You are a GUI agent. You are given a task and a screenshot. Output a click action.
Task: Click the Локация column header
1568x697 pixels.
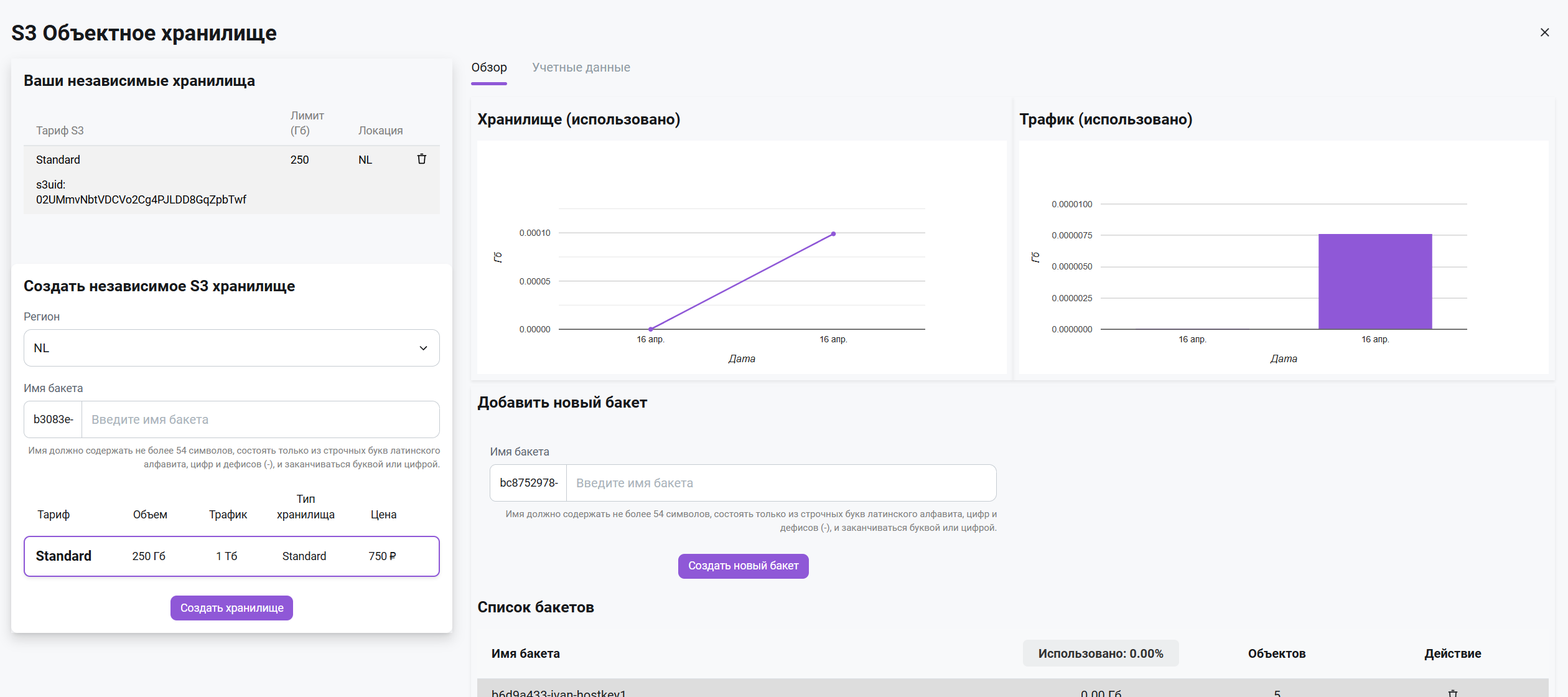[x=381, y=131]
